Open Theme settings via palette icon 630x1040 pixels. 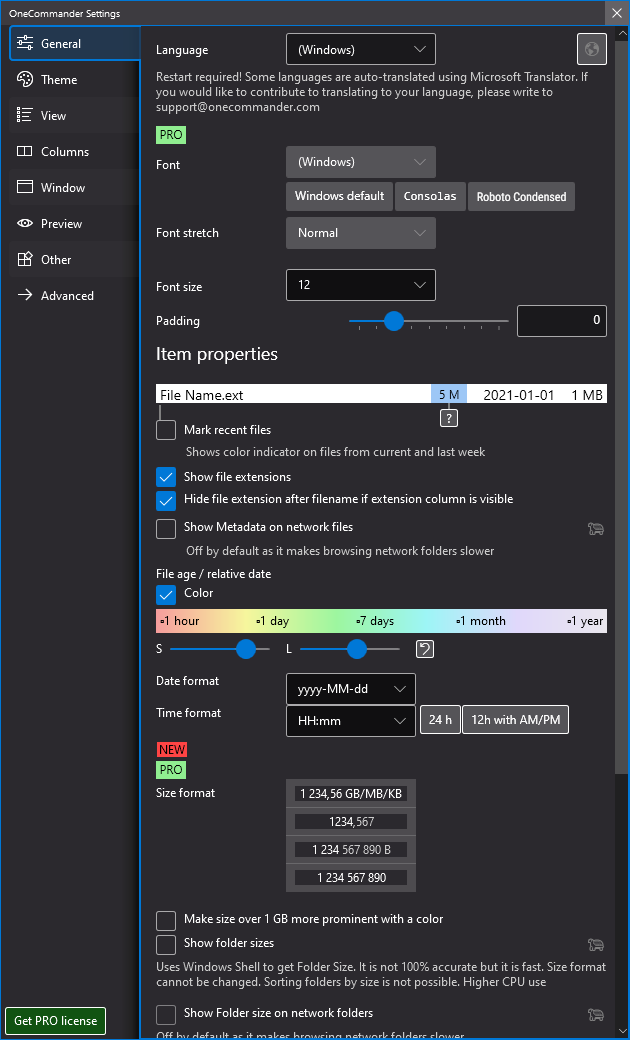pos(25,80)
